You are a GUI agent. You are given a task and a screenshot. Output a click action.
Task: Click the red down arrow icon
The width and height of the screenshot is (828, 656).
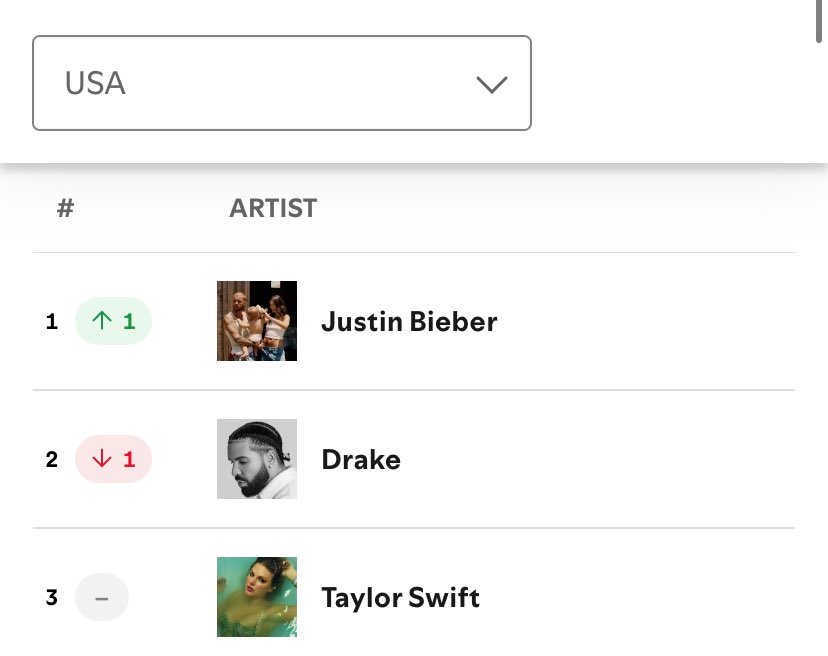101,459
